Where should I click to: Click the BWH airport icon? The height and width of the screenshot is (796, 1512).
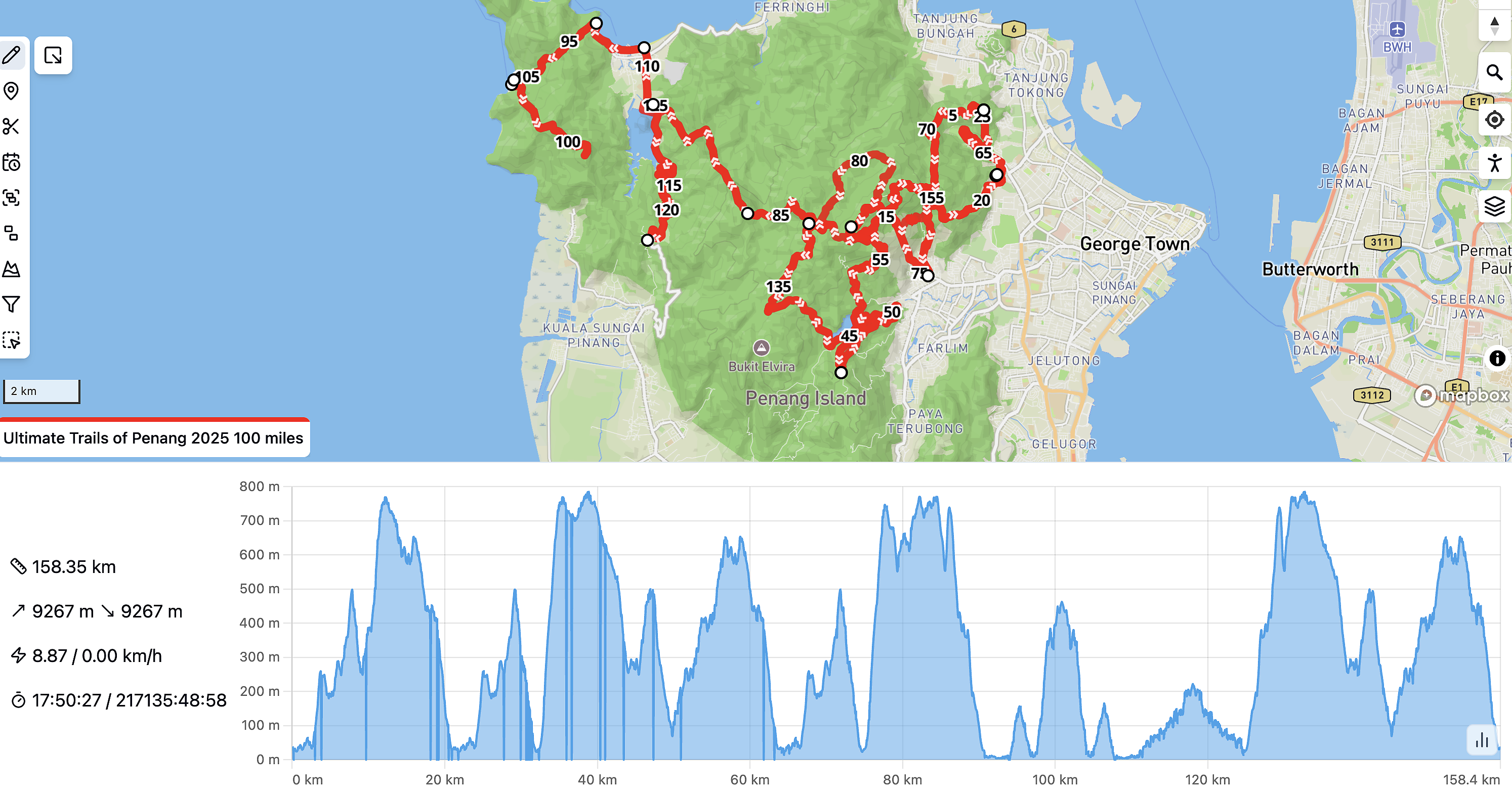(1397, 29)
